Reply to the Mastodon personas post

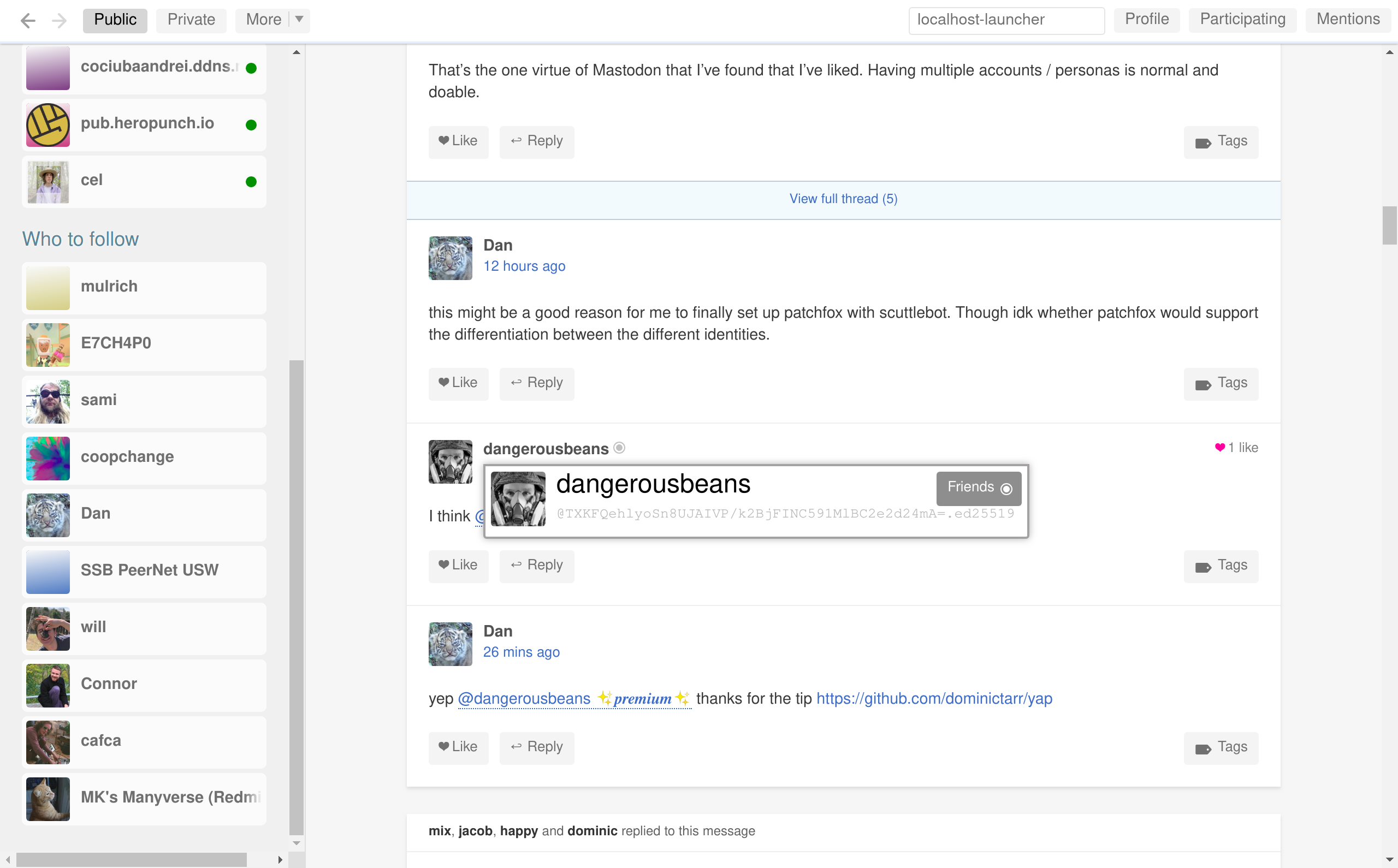click(x=537, y=142)
